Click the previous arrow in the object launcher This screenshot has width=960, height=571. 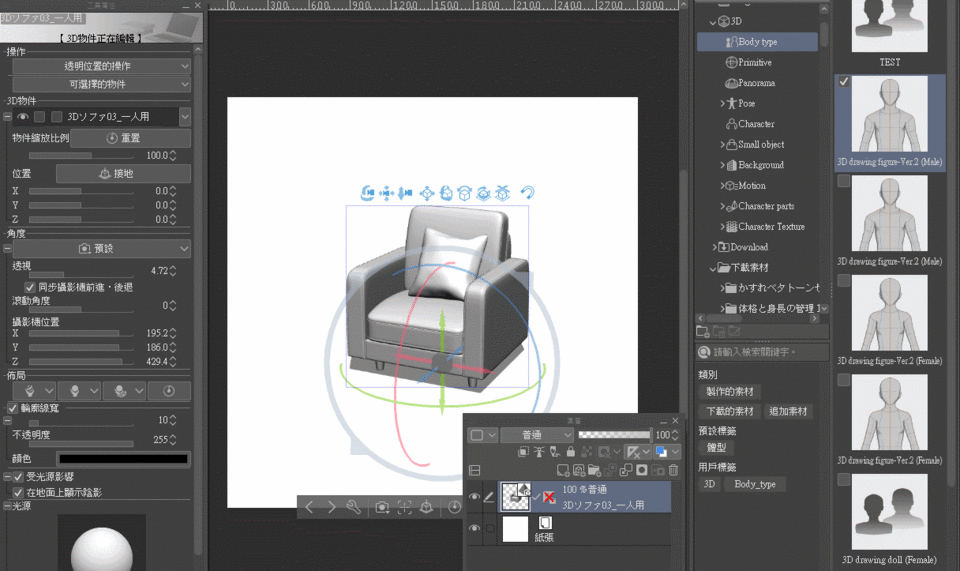(x=309, y=508)
